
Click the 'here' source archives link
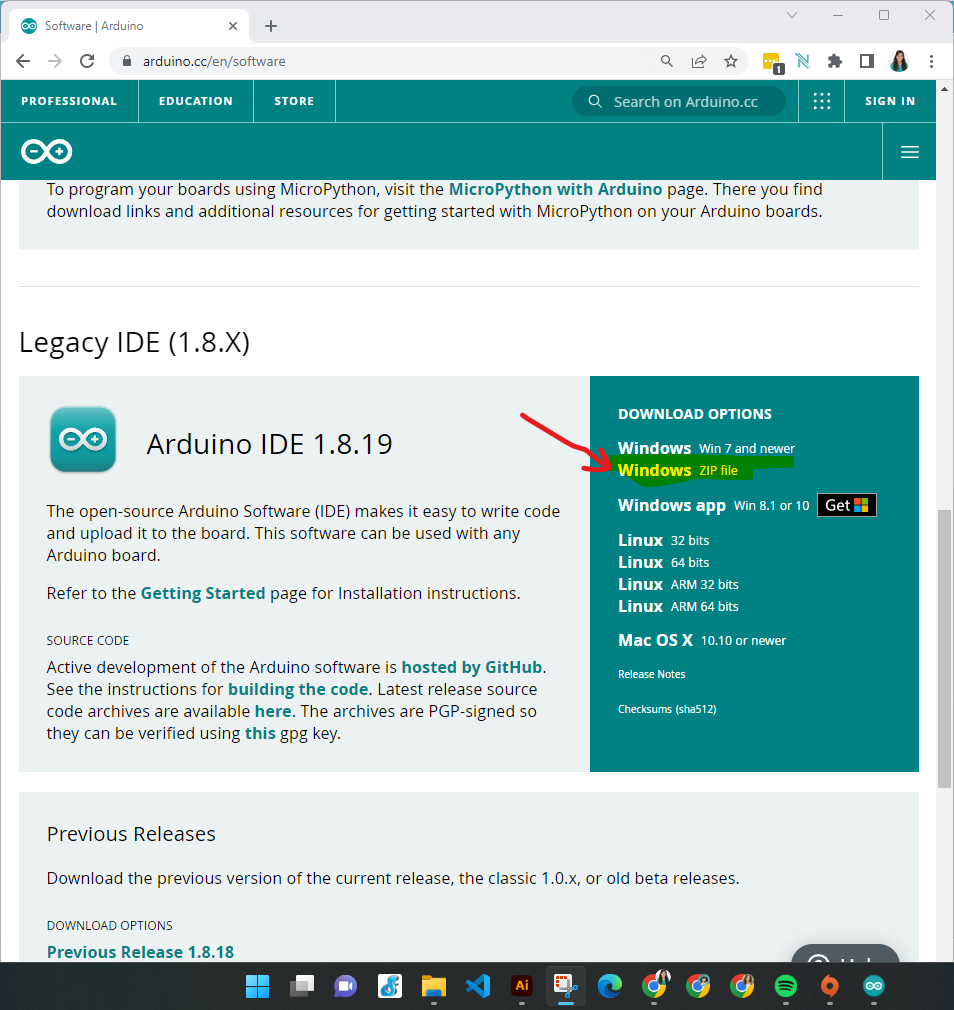tap(273, 711)
